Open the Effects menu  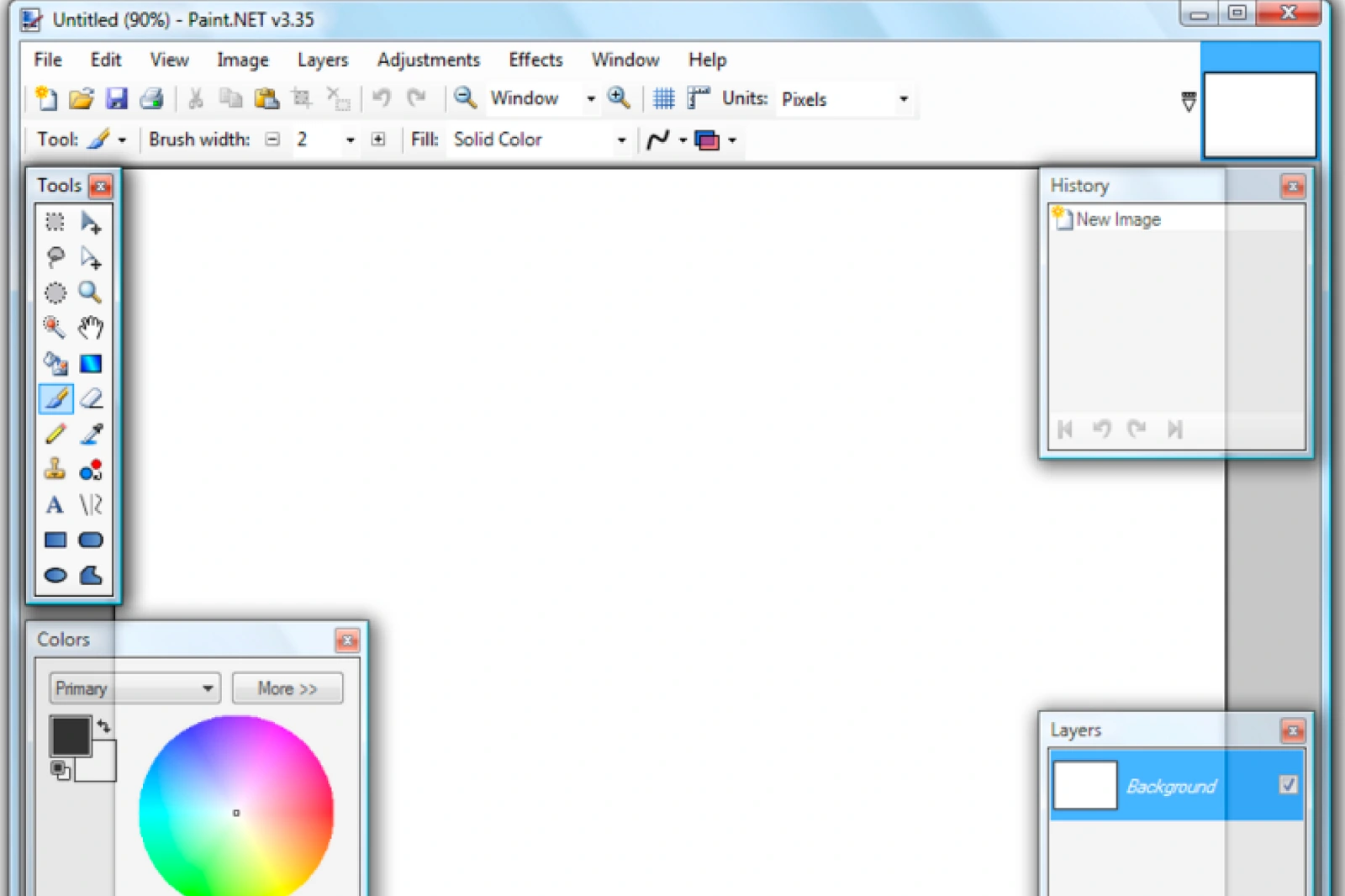click(535, 60)
